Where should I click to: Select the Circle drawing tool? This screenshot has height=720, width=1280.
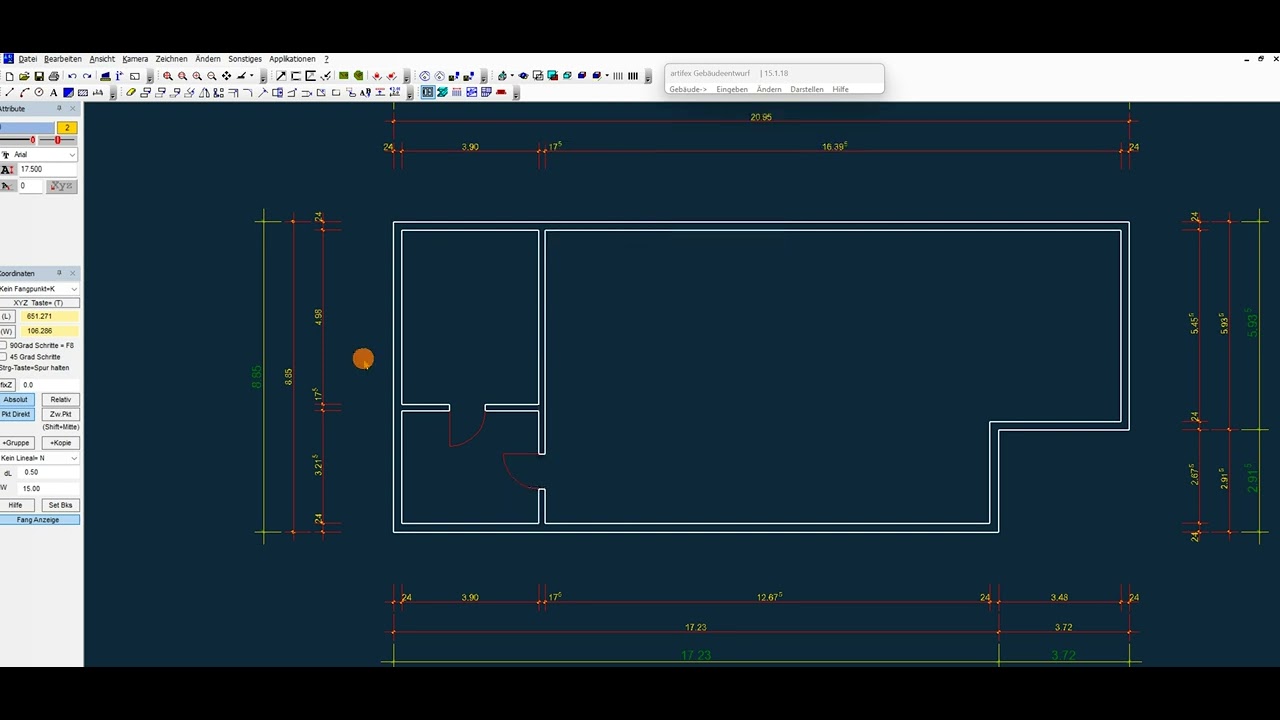click(39, 92)
